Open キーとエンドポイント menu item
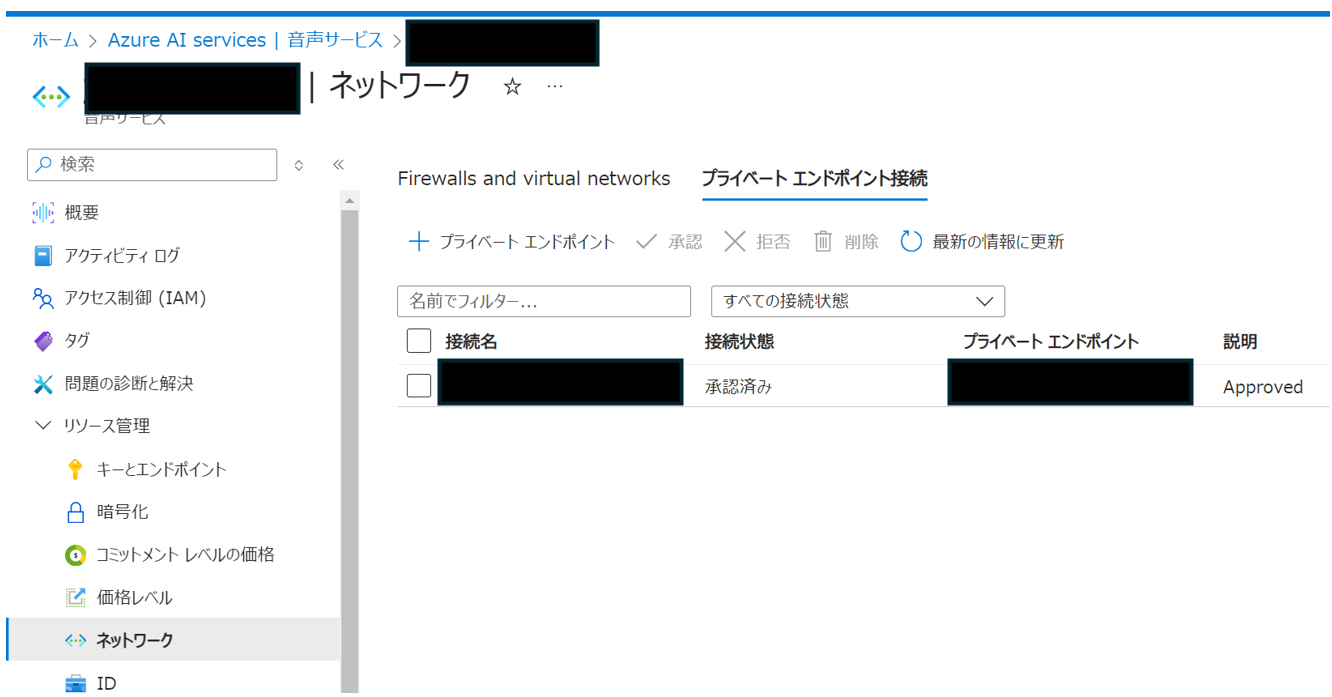Image resolution: width=1332 pixels, height=697 pixels. [x=162, y=469]
